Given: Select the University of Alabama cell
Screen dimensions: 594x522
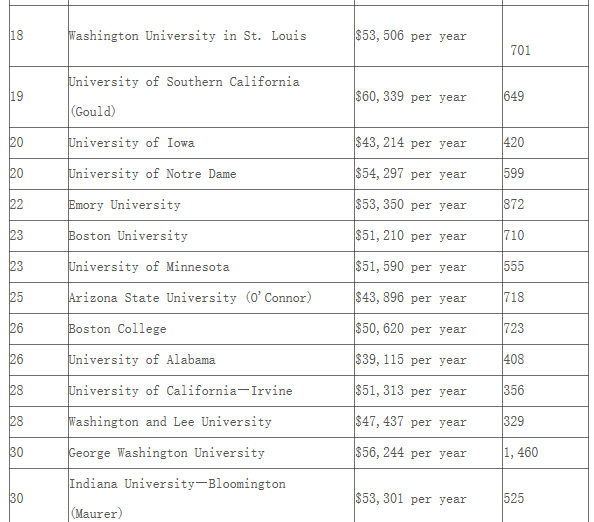Looking at the screenshot, I should click(211, 360).
